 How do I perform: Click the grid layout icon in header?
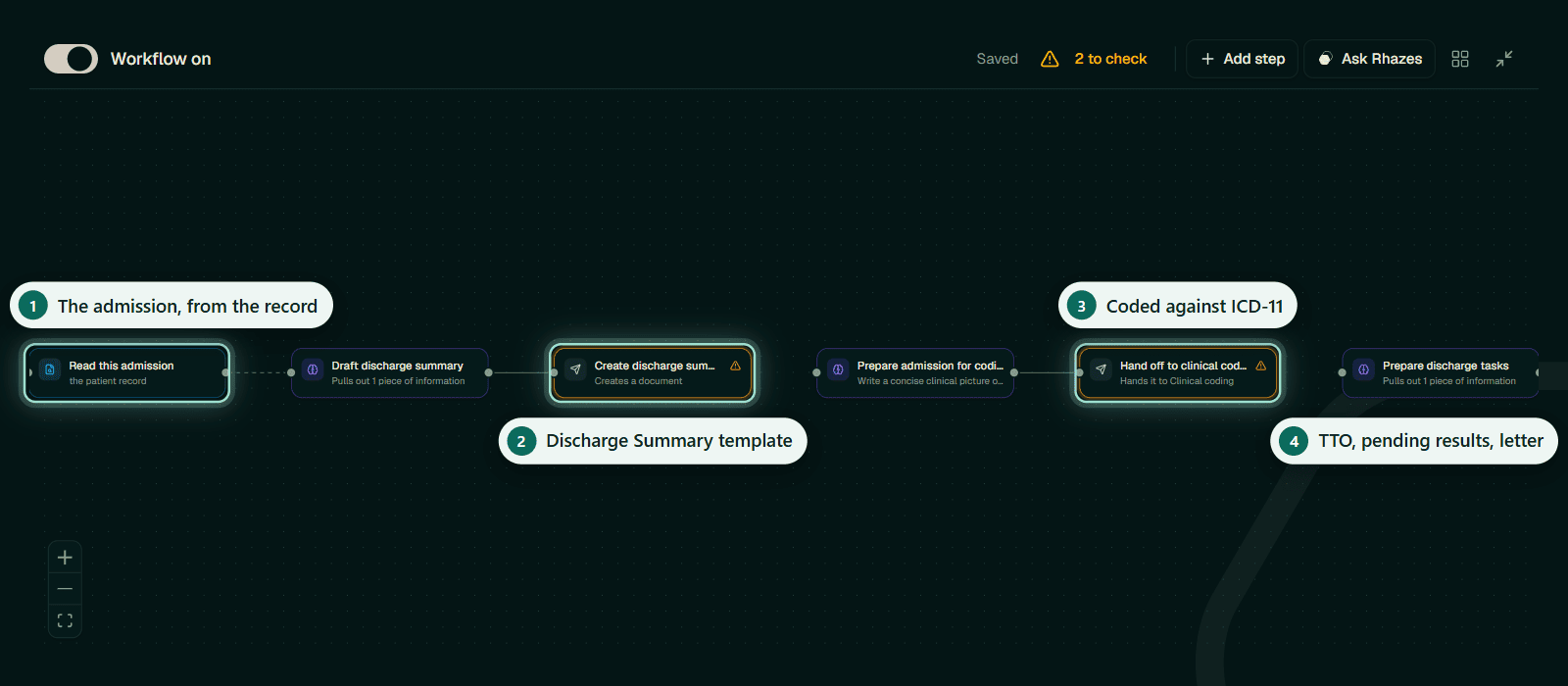(x=1460, y=59)
